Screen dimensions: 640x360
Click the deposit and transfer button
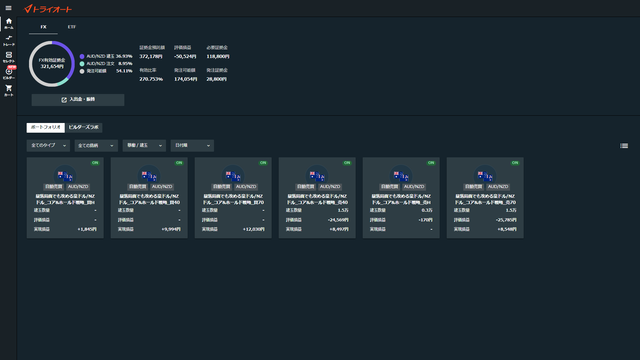click(x=78, y=100)
